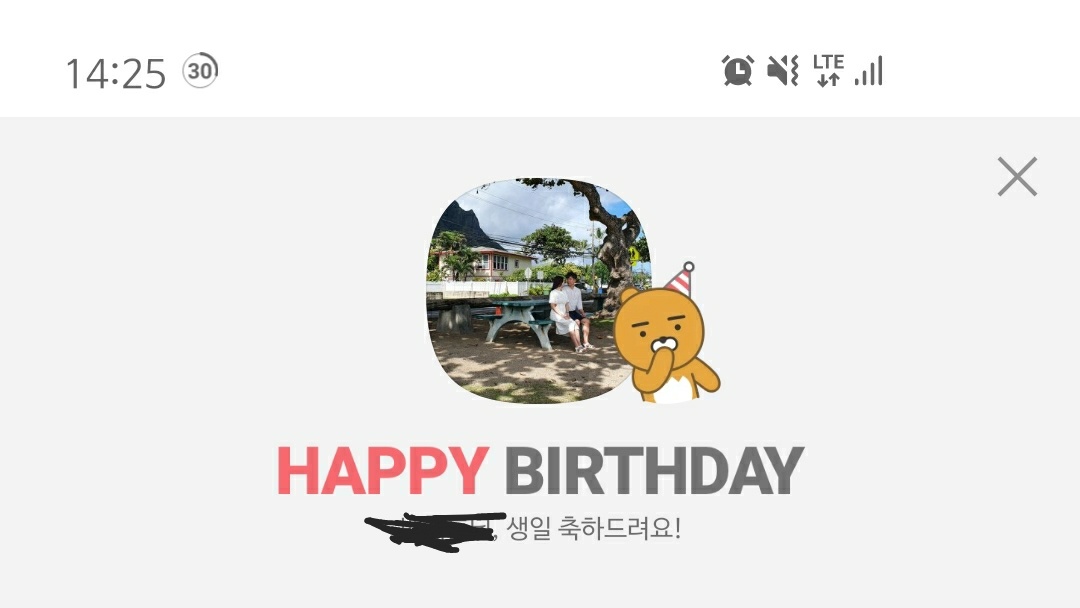1080x608 pixels.
Task: Tap the gray BIRTHDAY word
Action: pos(654,470)
